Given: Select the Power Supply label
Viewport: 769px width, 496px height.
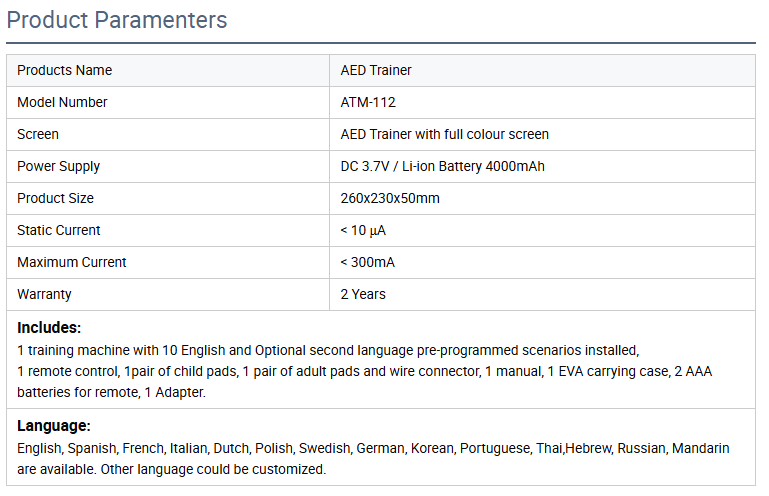Looking at the screenshot, I should pyautogui.click(x=59, y=166).
